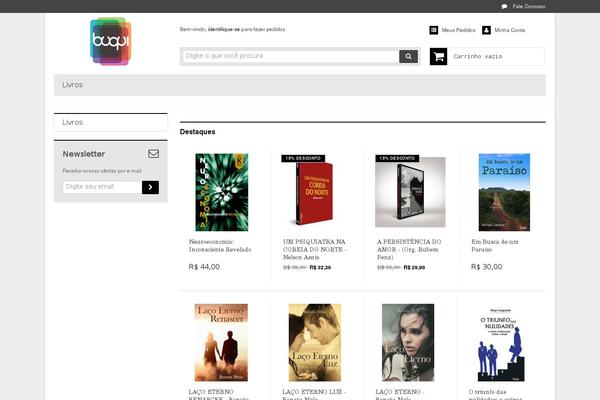The width and height of the screenshot is (600, 400).
Task: Open Livros in the top navigation bar
Action: (x=73, y=85)
